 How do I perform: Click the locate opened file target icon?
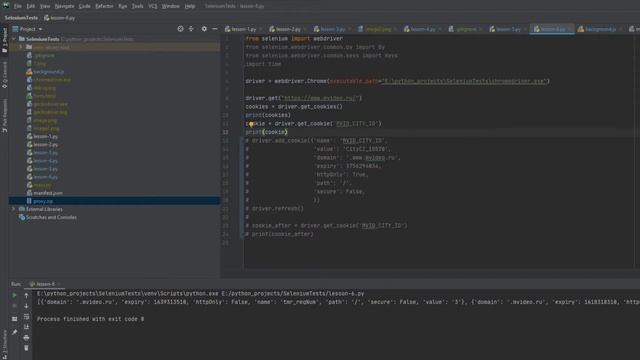180,29
